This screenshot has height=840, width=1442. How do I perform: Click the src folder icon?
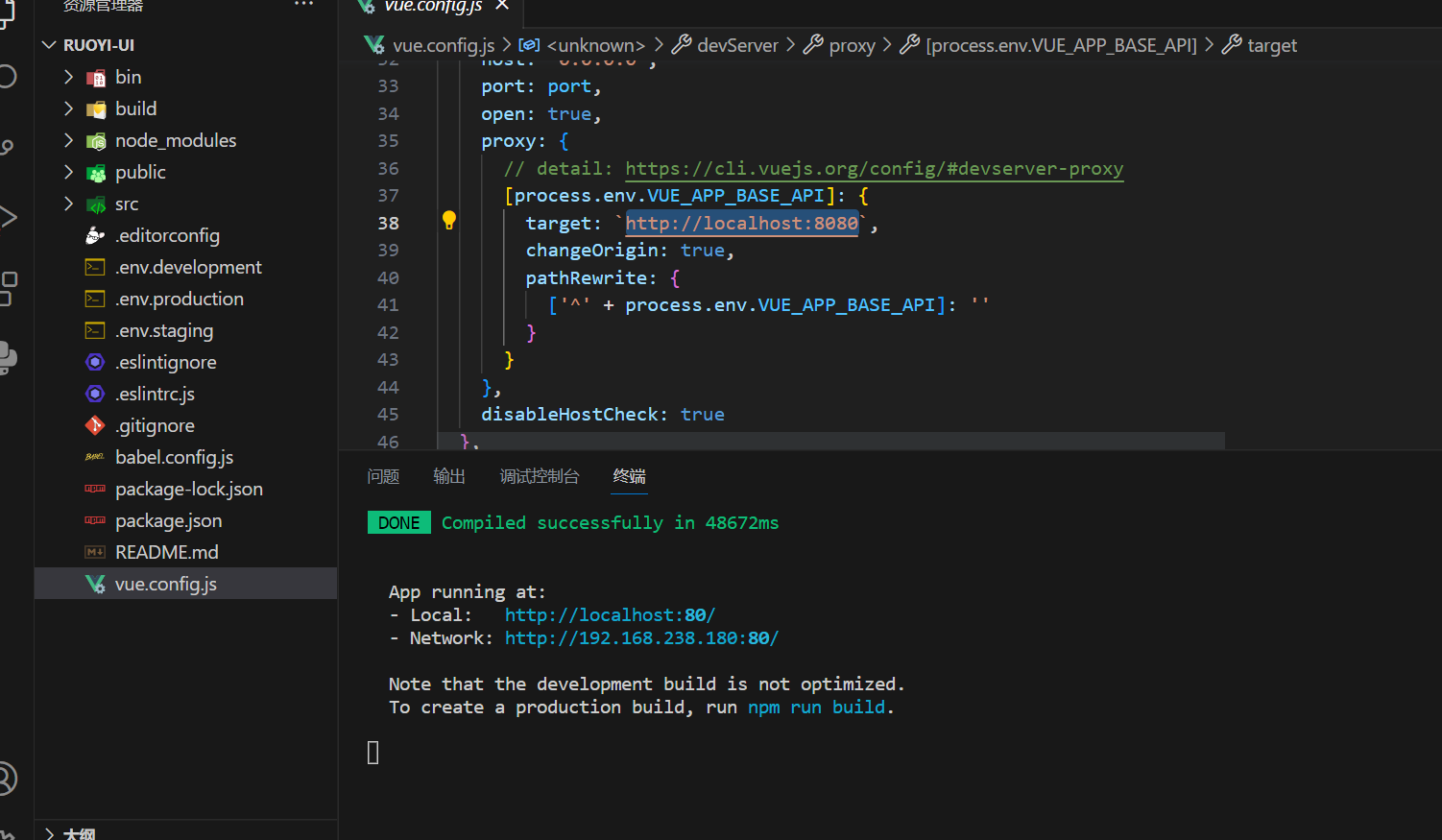point(95,204)
